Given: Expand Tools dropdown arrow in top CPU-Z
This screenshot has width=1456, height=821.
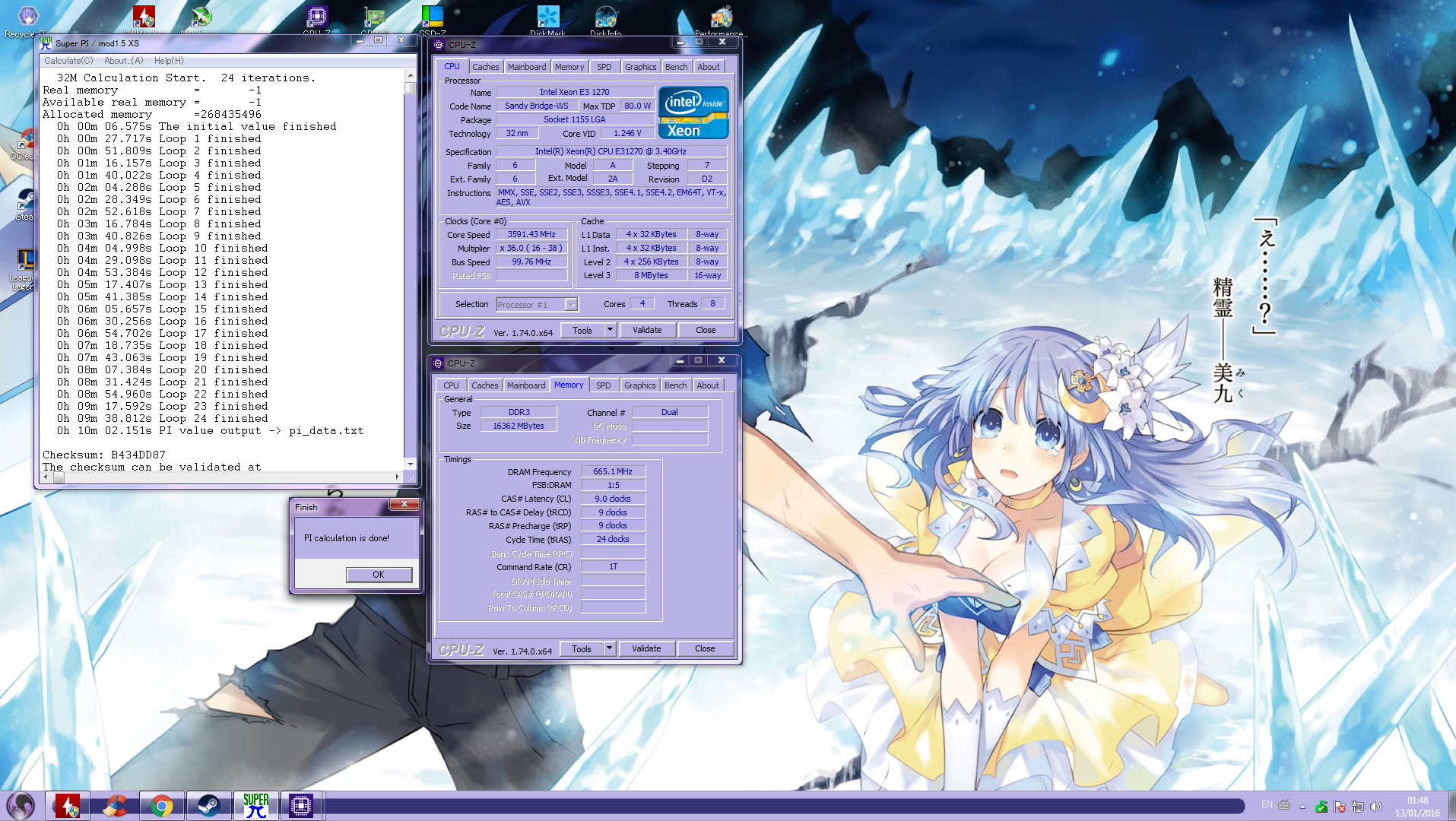Looking at the screenshot, I should click(610, 331).
